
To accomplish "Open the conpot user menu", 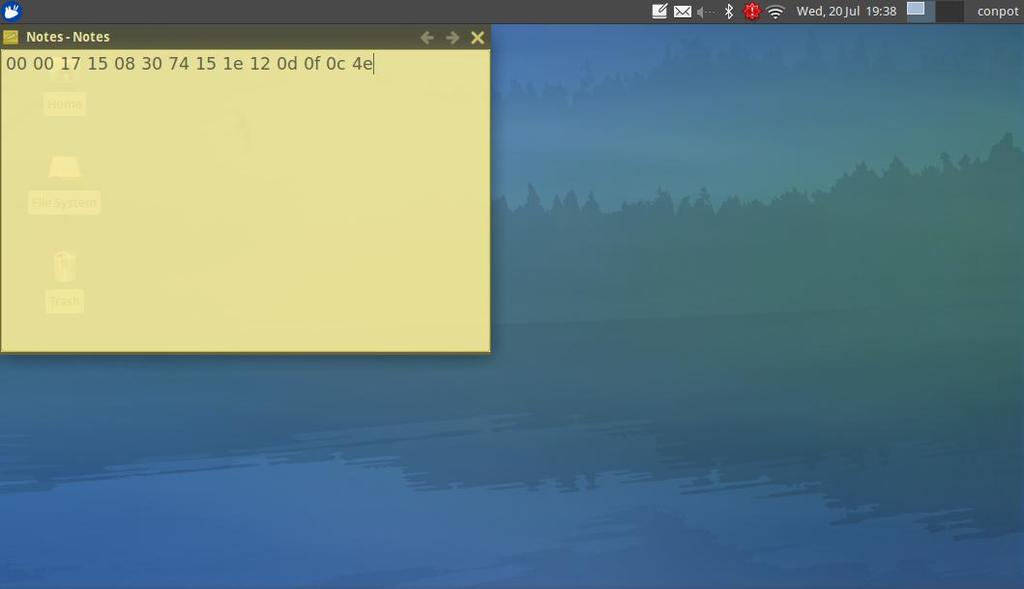I will coord(997,11).
